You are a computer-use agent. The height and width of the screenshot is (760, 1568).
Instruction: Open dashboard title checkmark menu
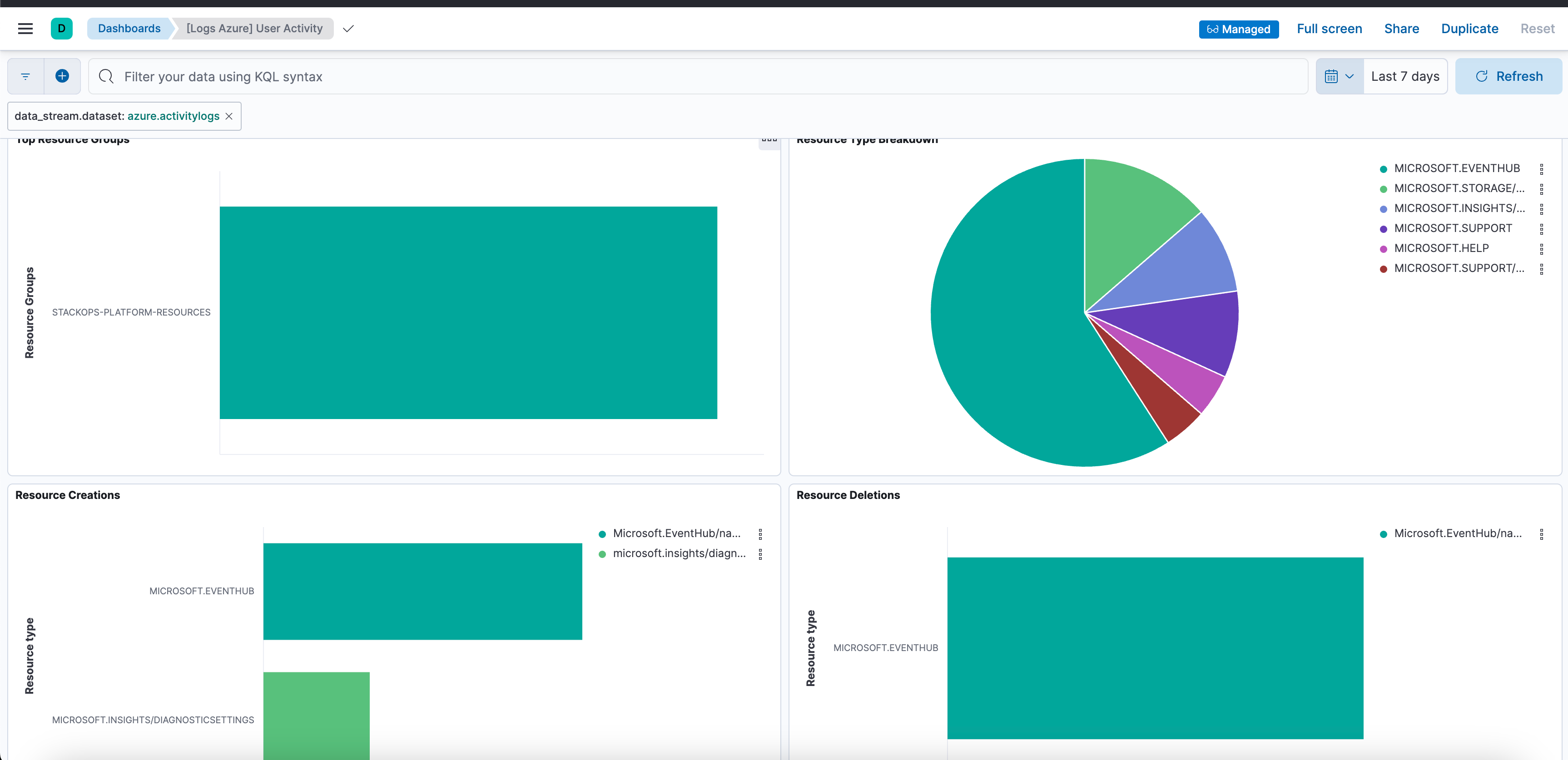pos(347,29)
